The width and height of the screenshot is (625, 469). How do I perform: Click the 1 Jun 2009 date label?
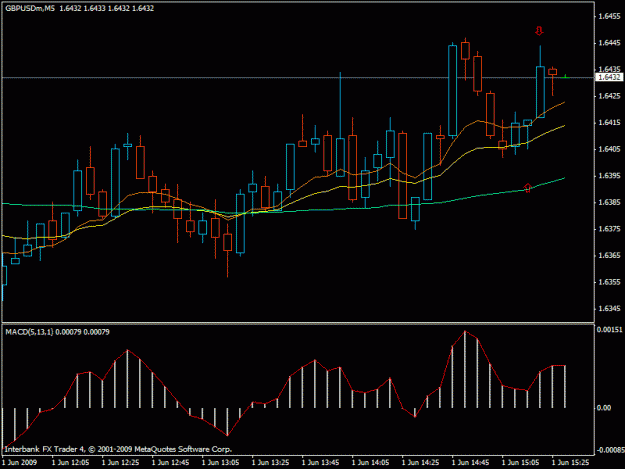tap(20, 463)
